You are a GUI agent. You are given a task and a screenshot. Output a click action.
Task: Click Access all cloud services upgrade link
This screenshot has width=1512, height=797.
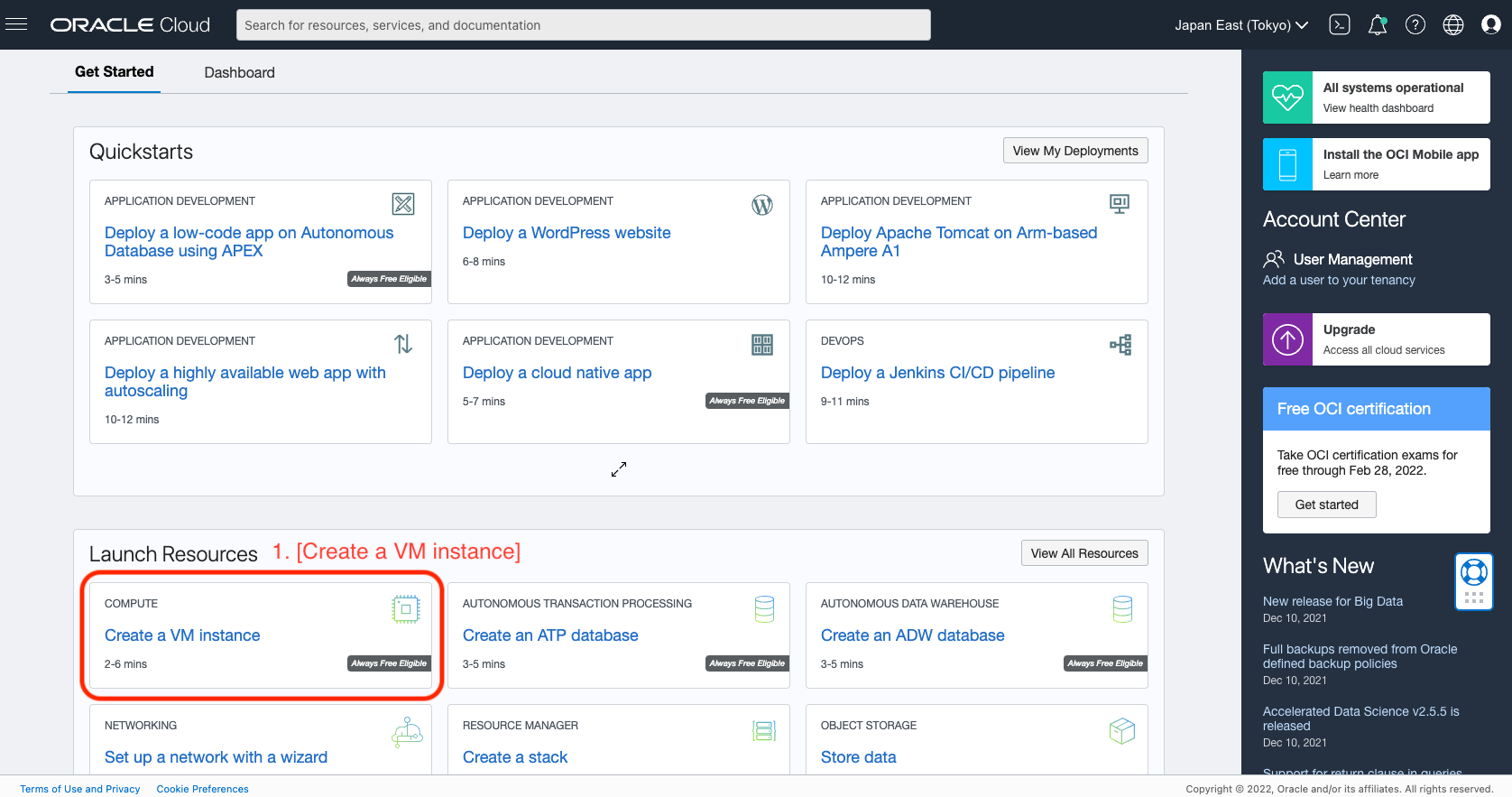[1384, 350]
